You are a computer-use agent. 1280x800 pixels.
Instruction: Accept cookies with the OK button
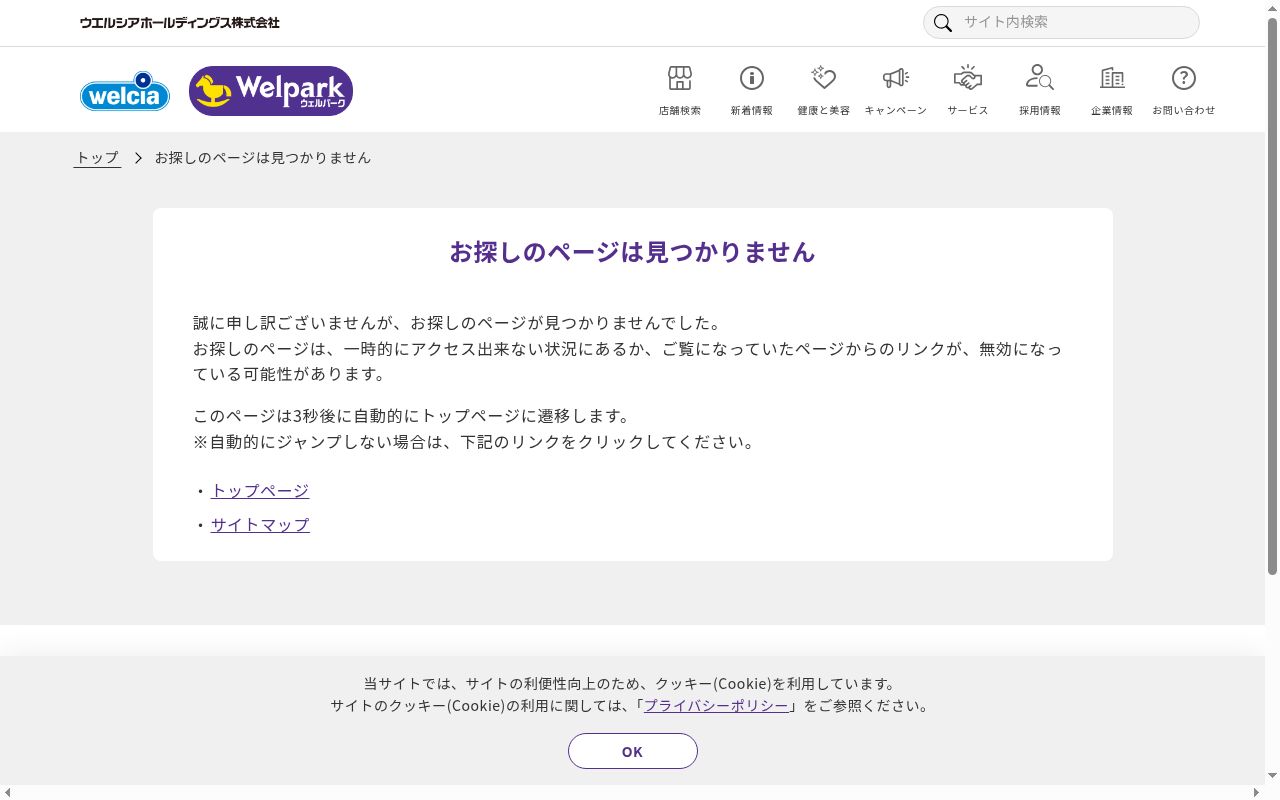[633, 751]
